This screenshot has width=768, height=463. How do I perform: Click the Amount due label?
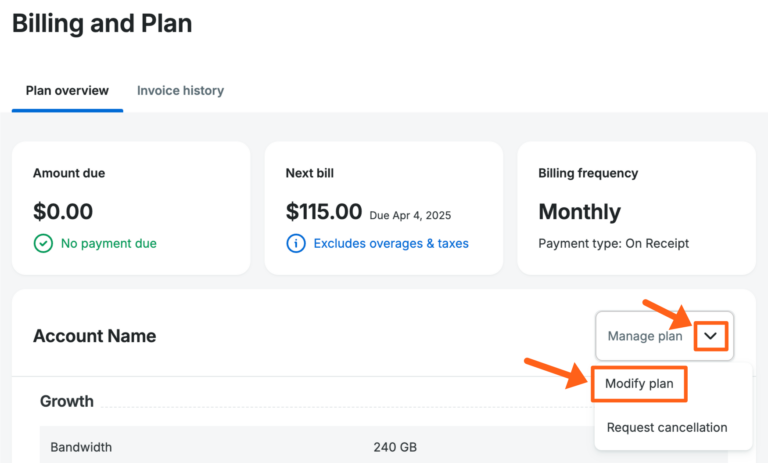coord(69,173)
